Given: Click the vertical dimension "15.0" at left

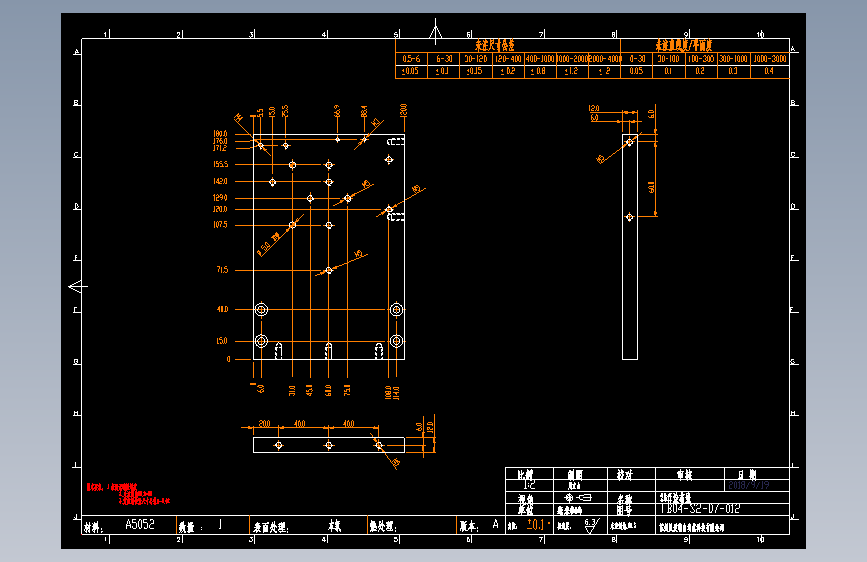Looking at the screenshot, I should [222, 341].
